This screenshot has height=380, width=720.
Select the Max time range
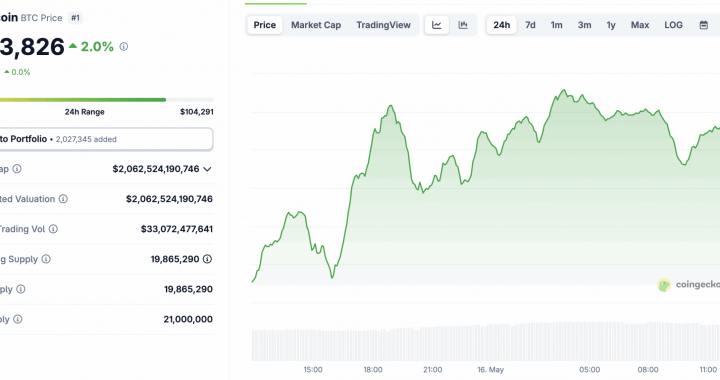pyautogui.click(x=640, y=25)
